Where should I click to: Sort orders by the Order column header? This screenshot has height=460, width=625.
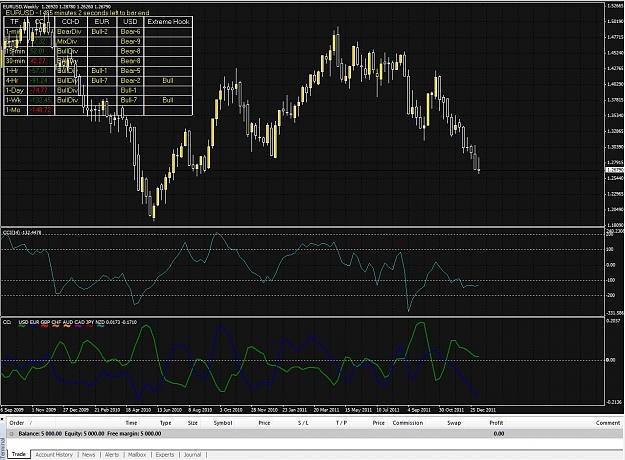click(x=17, y=423)
